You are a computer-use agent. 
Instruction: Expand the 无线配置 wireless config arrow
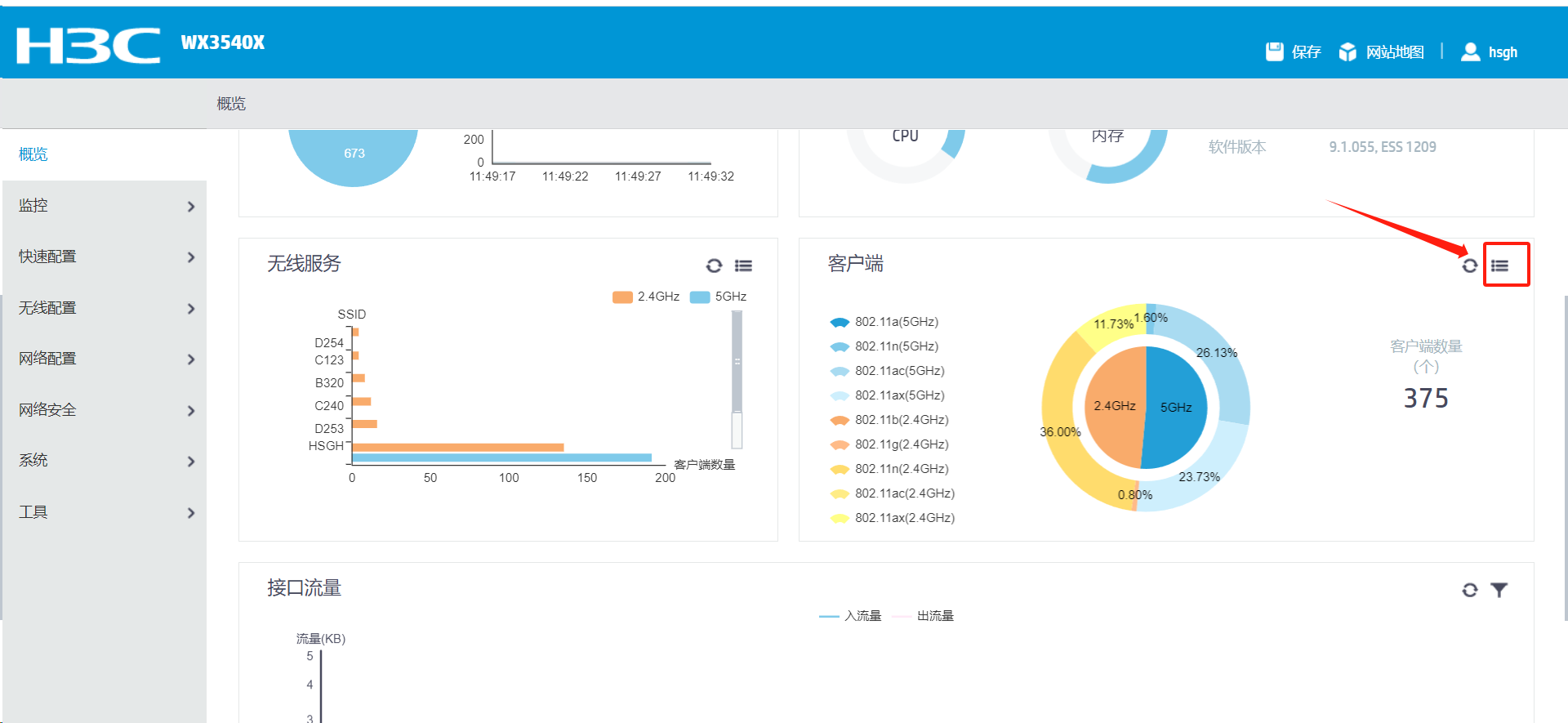point(191,309)
